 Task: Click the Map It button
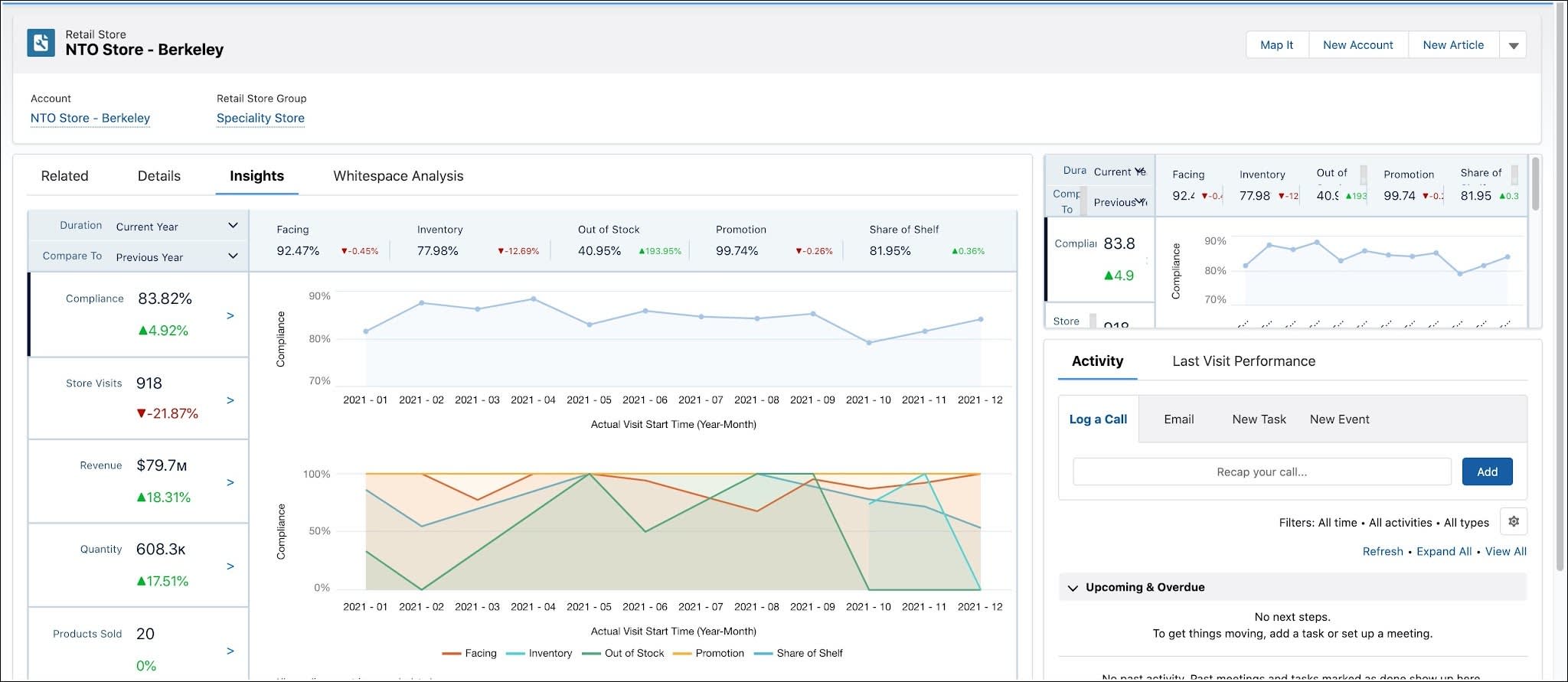pyautogui.click(x=1276, y=45)
